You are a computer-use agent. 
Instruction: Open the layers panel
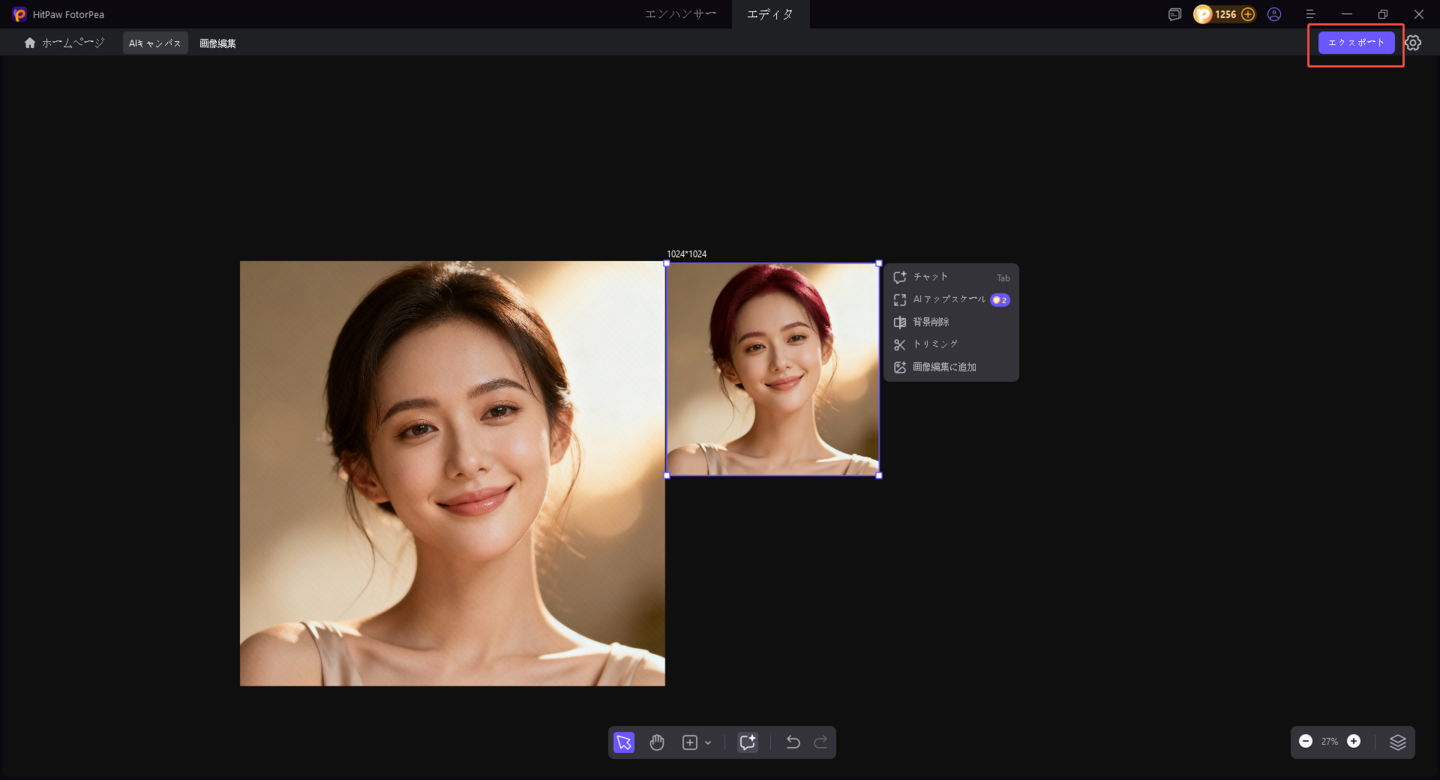coord(1398,742)
